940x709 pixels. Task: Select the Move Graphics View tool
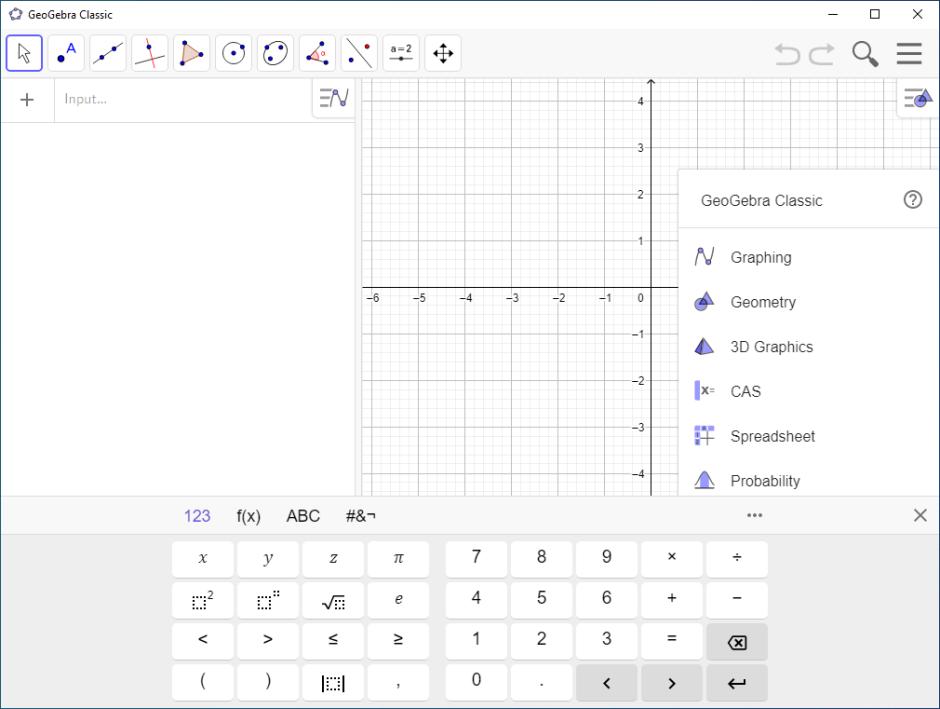tap(443, 53)
